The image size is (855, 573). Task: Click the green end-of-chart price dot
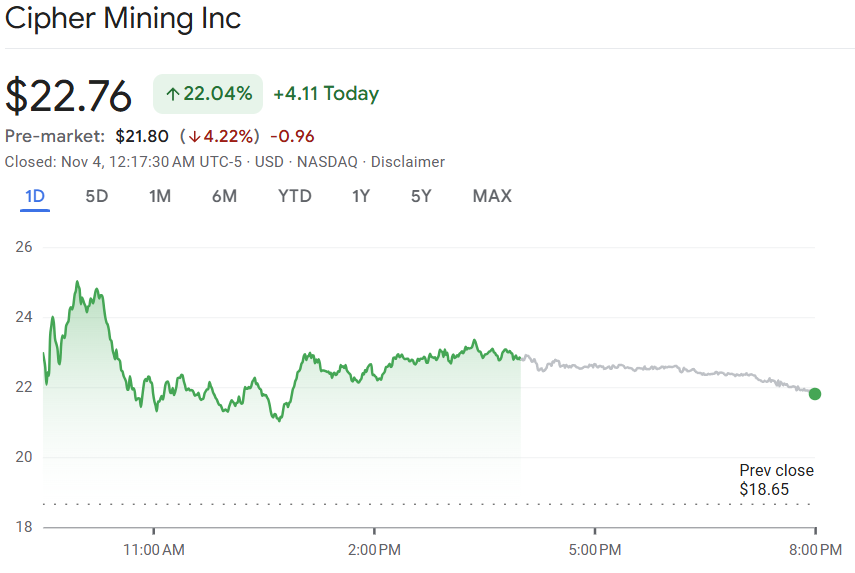[x=815, y=394]
